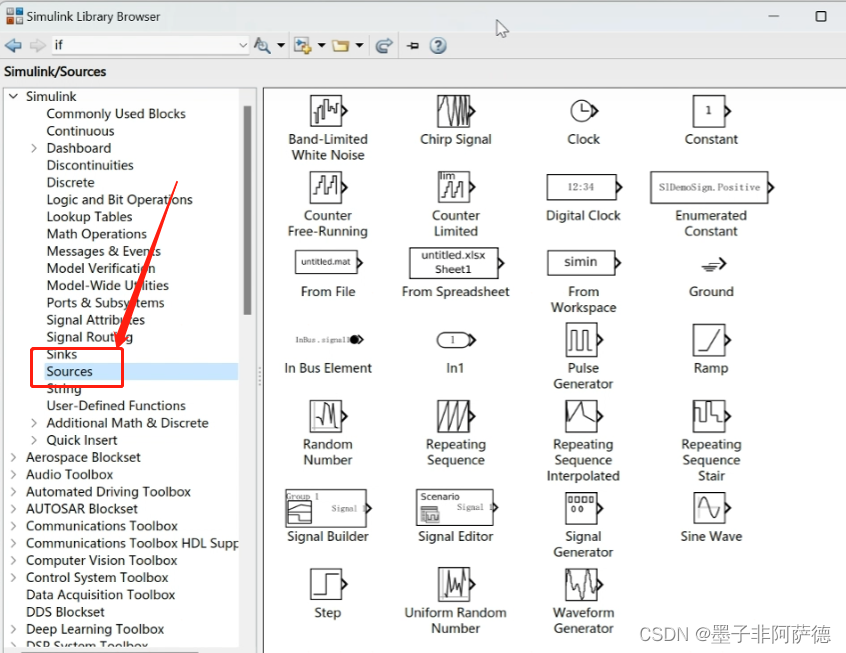The image size is (846, 653).
Task: Select the In Bus Element block
Action: [329, 339]
